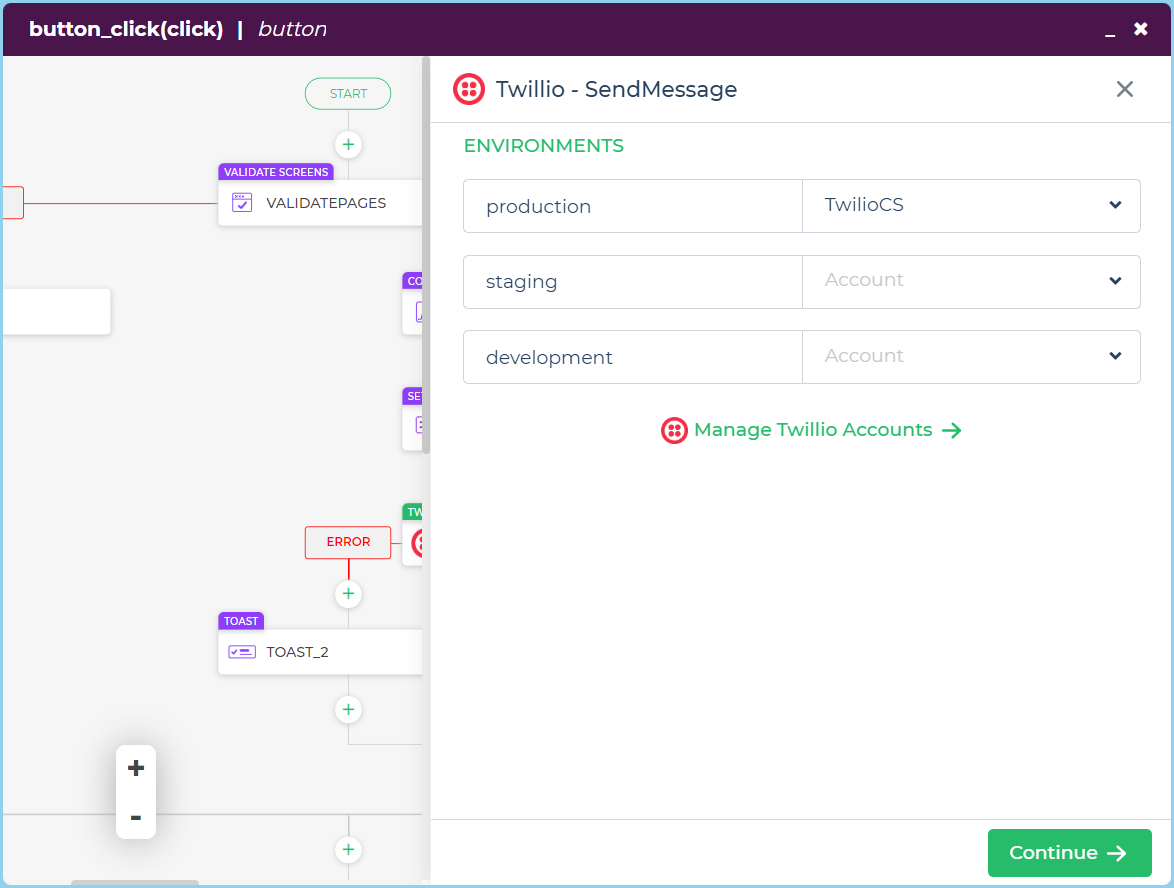Add a step below the TOAST_2 node
This screenshot has height=888, width=1174.
348,710
